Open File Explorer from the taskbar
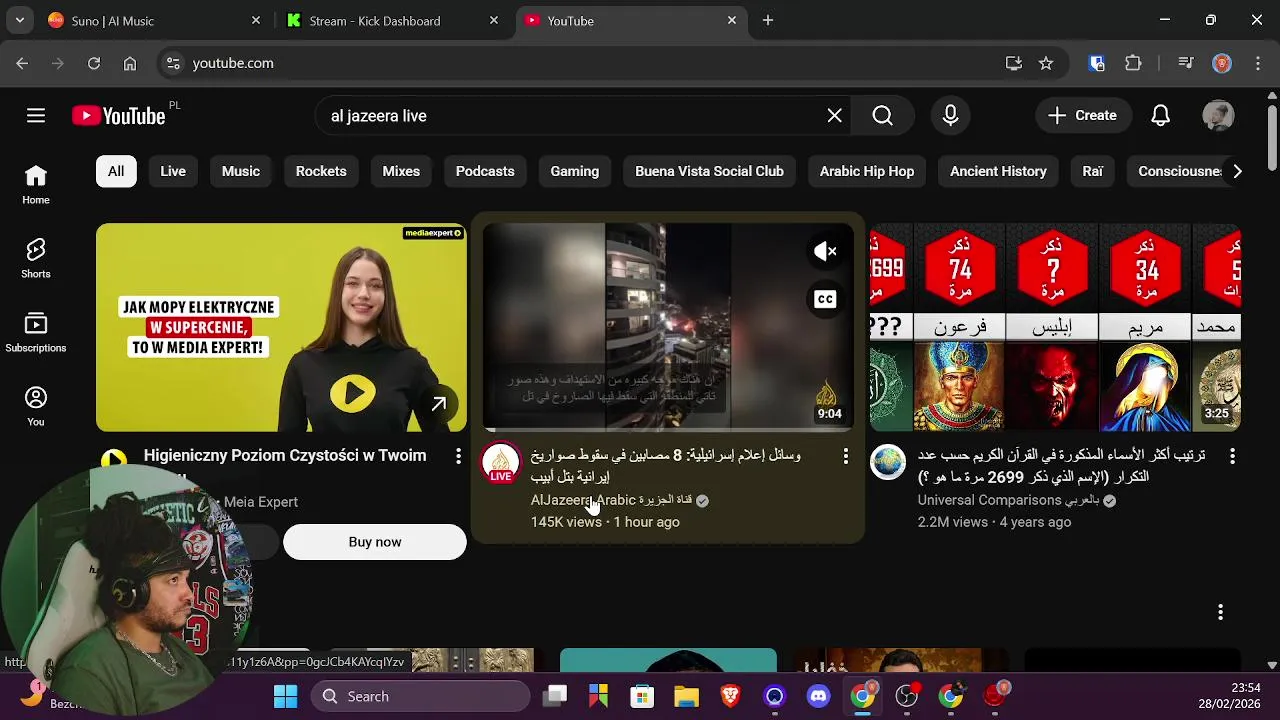Image resolution: width=1280 pixels, height=720 pixels. [x=686, y=696]
